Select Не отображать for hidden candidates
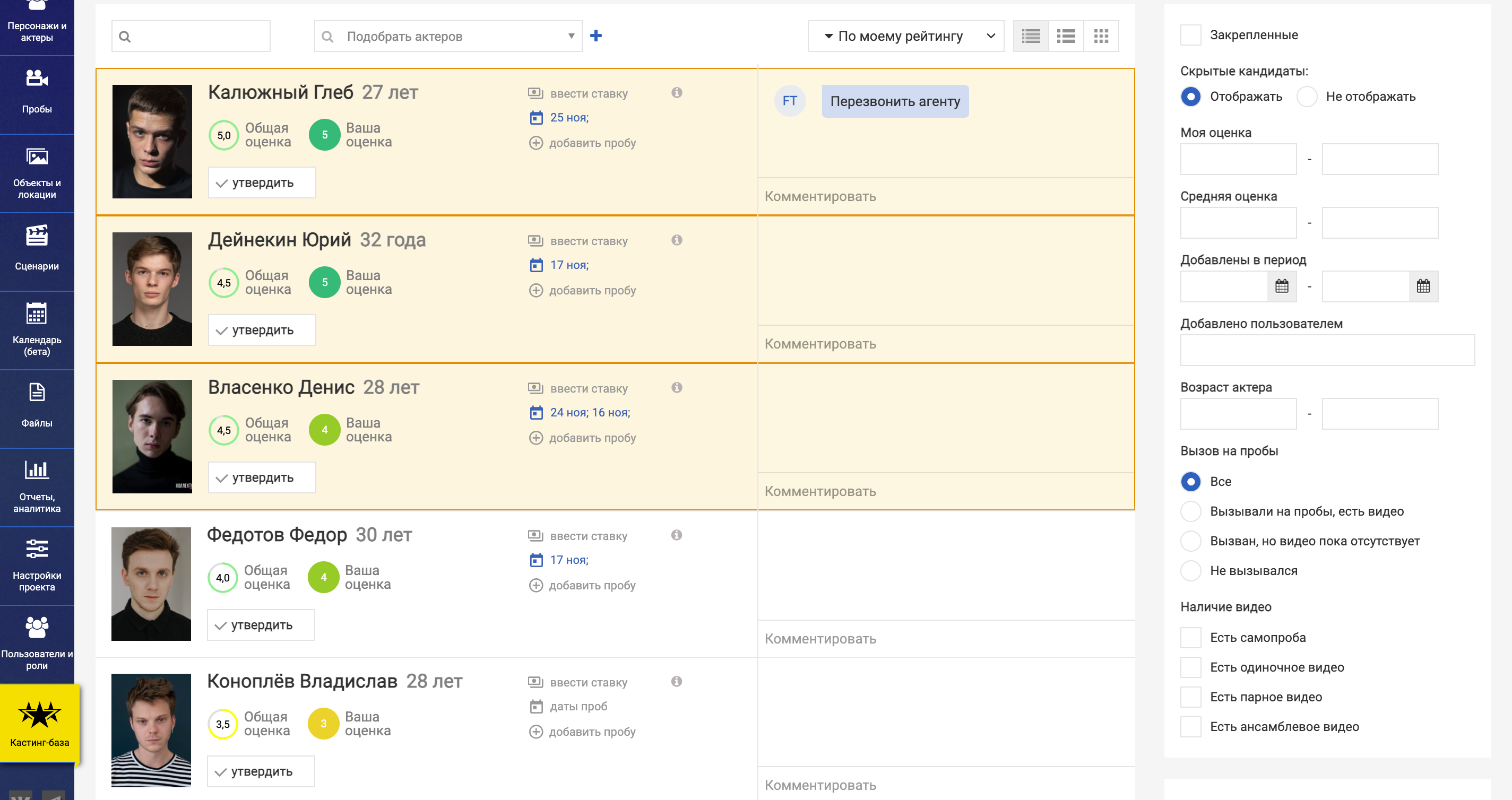1512x800 pixels. pos(1307,97)
